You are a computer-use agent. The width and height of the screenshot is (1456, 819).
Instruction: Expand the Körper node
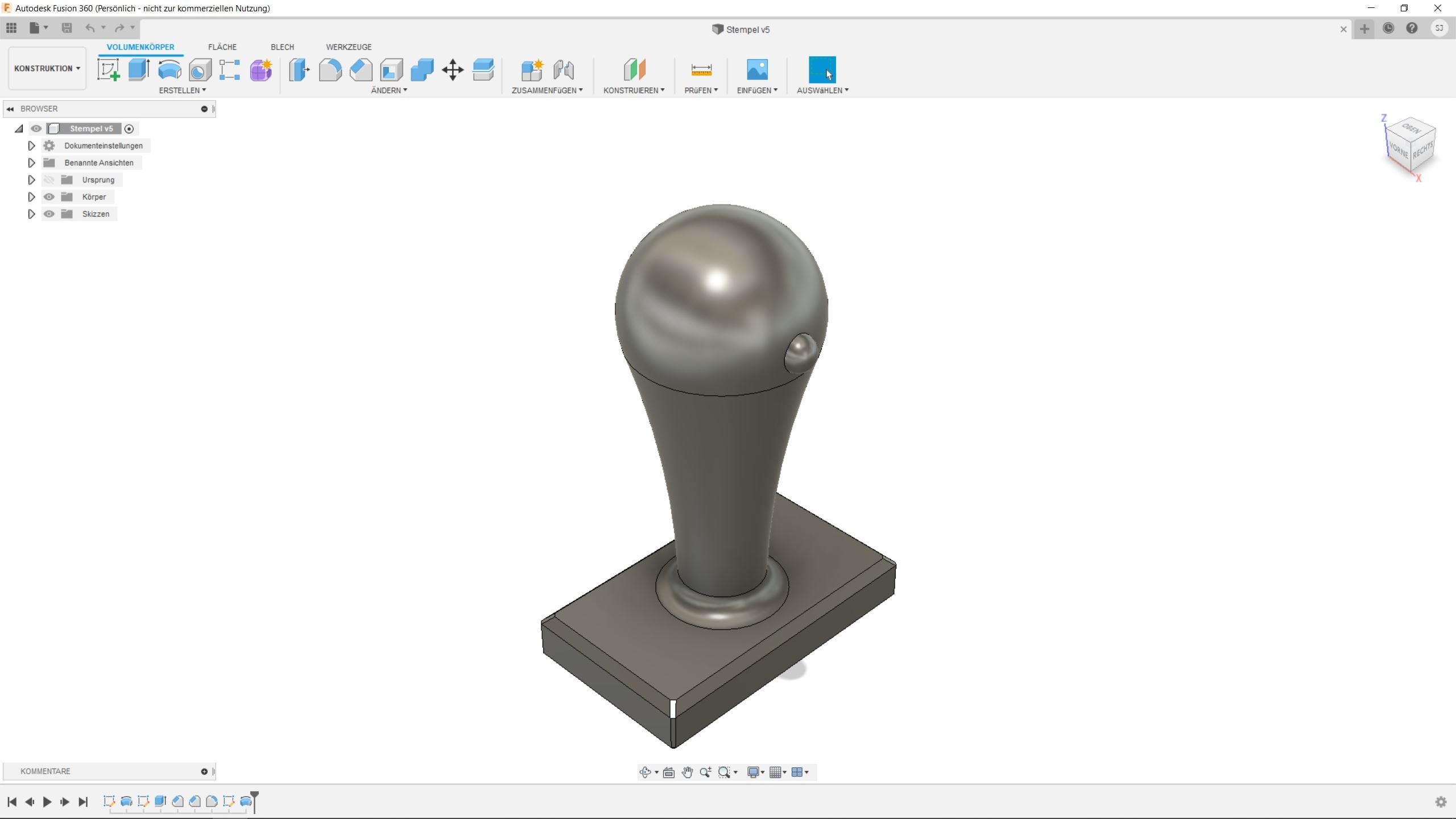coord(31,197)
